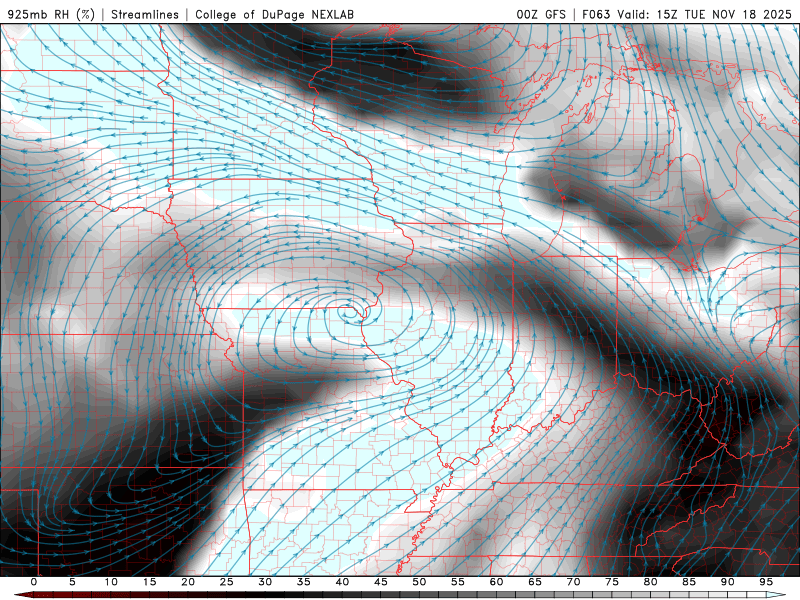Click the color bar label '40'
800x600 pixels.
[x=342, y=582]
